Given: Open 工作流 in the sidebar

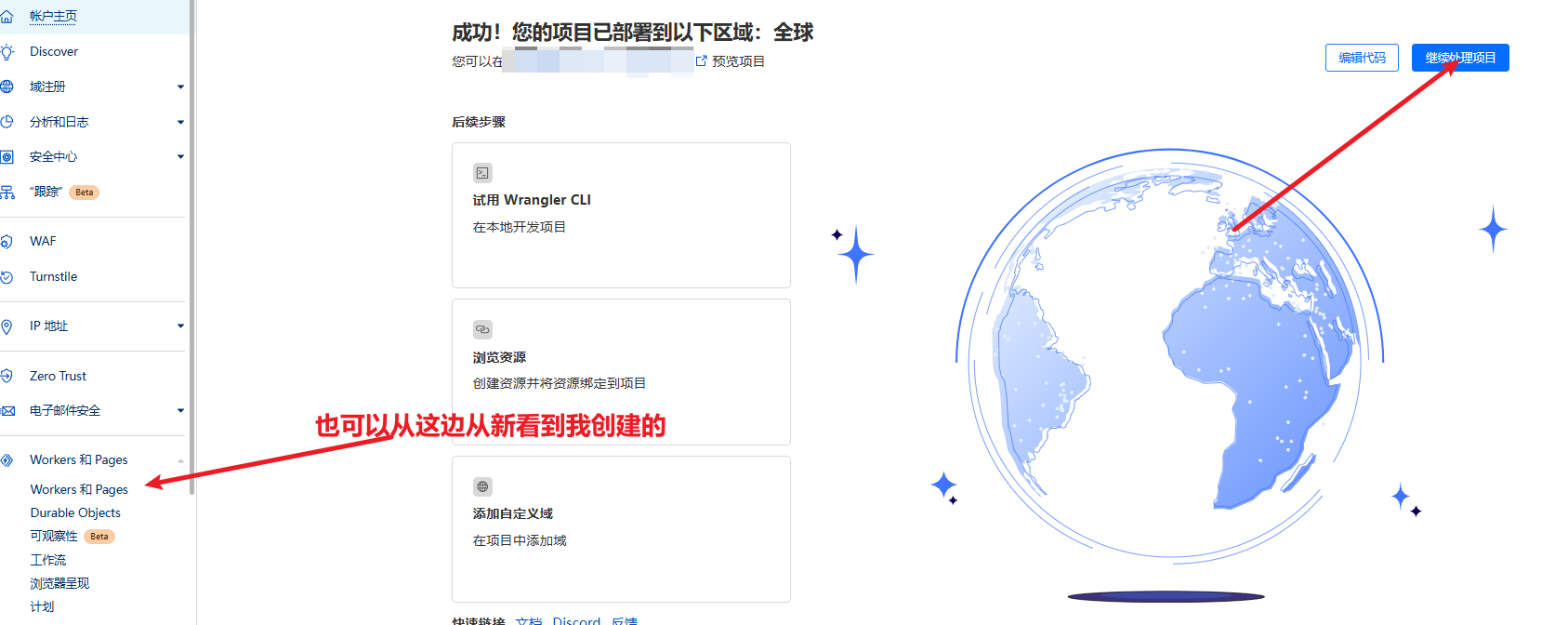Looking at the screenshot, I should pos(48,560).
